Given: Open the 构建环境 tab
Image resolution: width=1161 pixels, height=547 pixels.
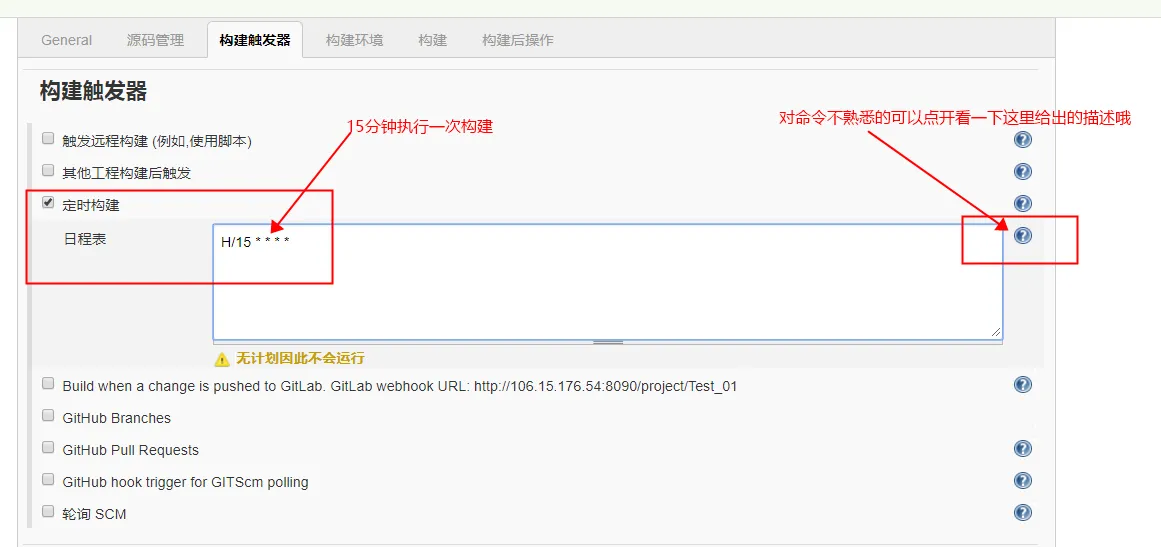Looking at the screenshot, I should point(355,40).
